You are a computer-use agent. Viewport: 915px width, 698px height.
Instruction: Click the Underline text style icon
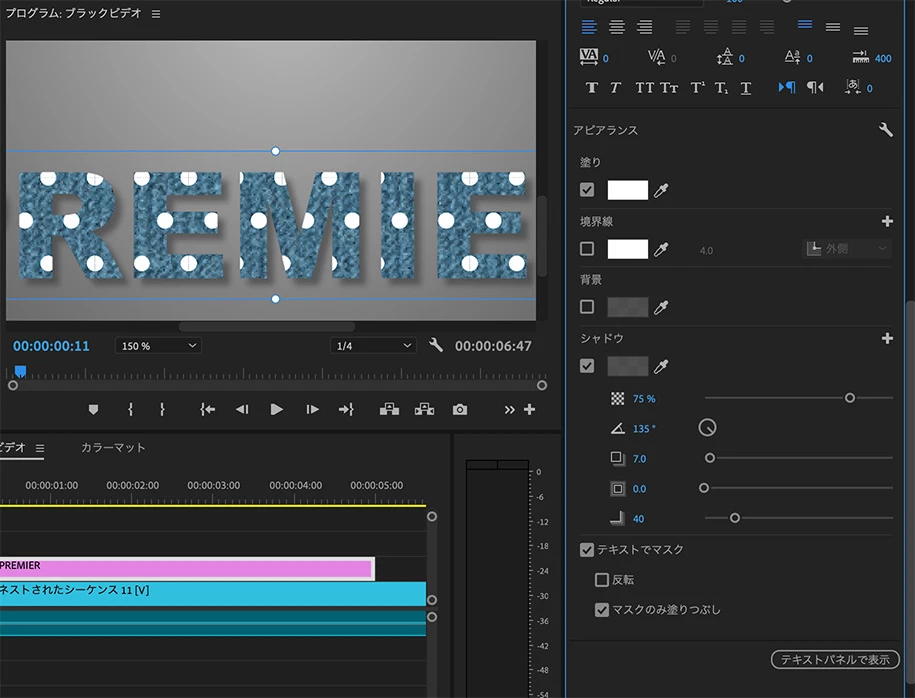tap(746, 88)
